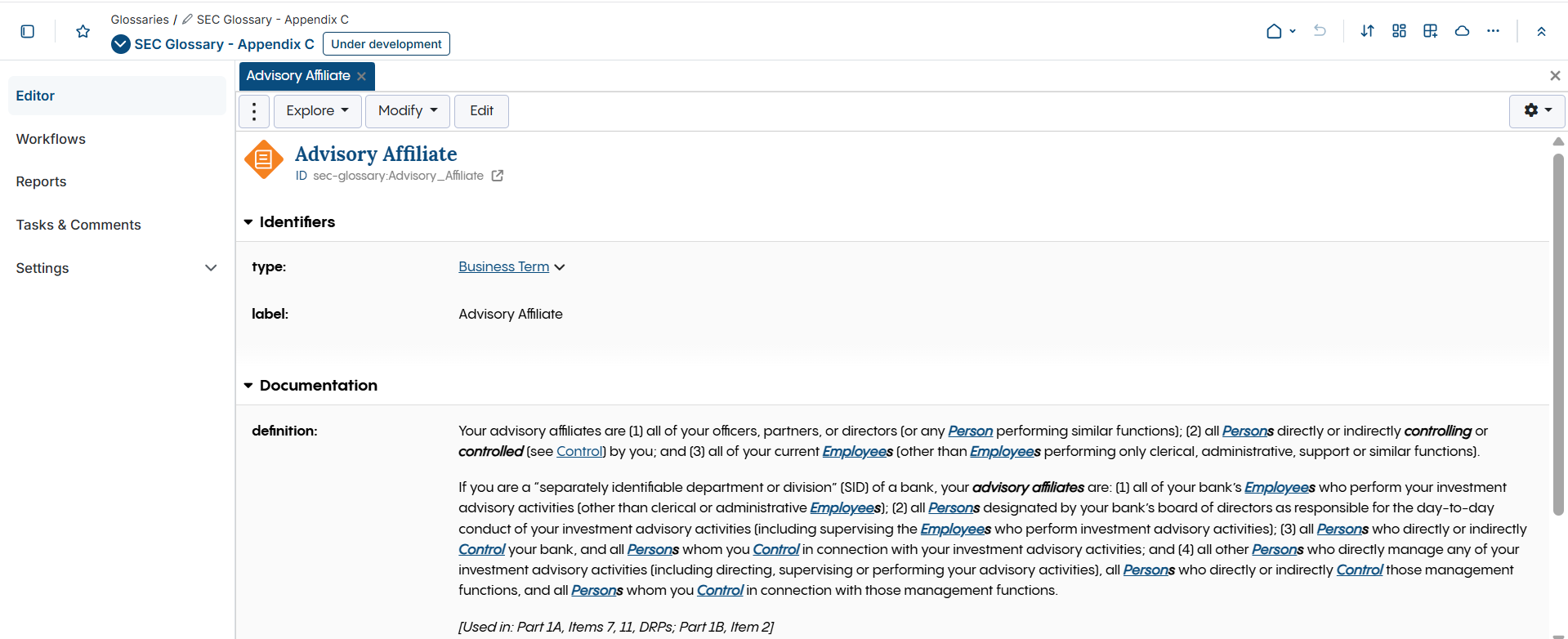Screen dimensions: 1568x639
Task: Open the Modify dropdown
Action: (x=408, y=111)
